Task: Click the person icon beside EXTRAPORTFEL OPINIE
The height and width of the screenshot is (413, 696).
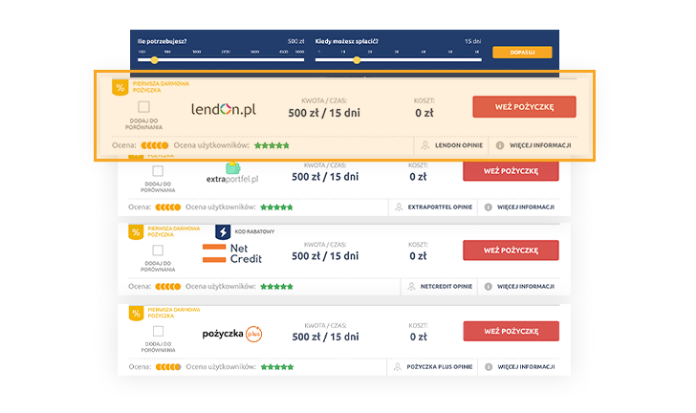Action: coord(399,207)
